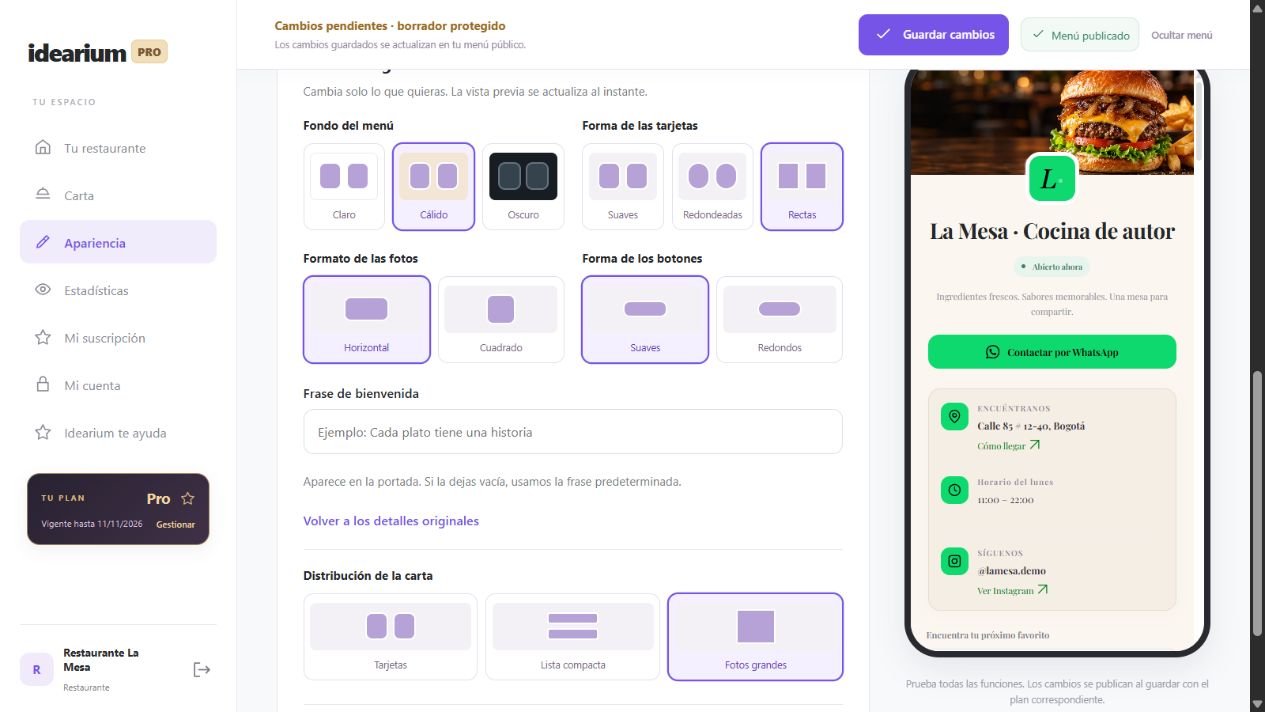Click the Abierto ahora badge

pos(1051,267)
